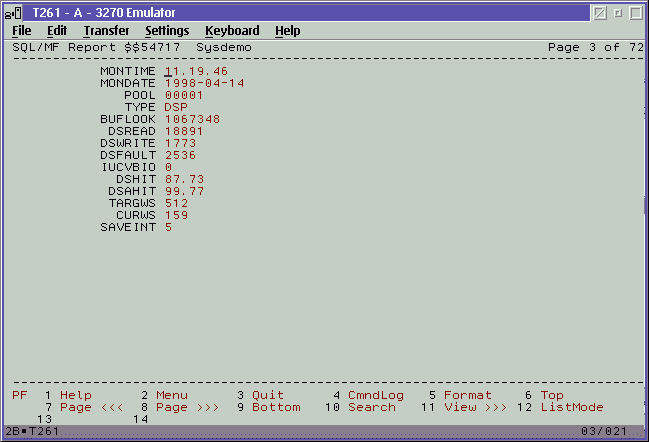Click the DSFAULT value 2536
Screen dimensions: 649x442
(x=180, y=155)
